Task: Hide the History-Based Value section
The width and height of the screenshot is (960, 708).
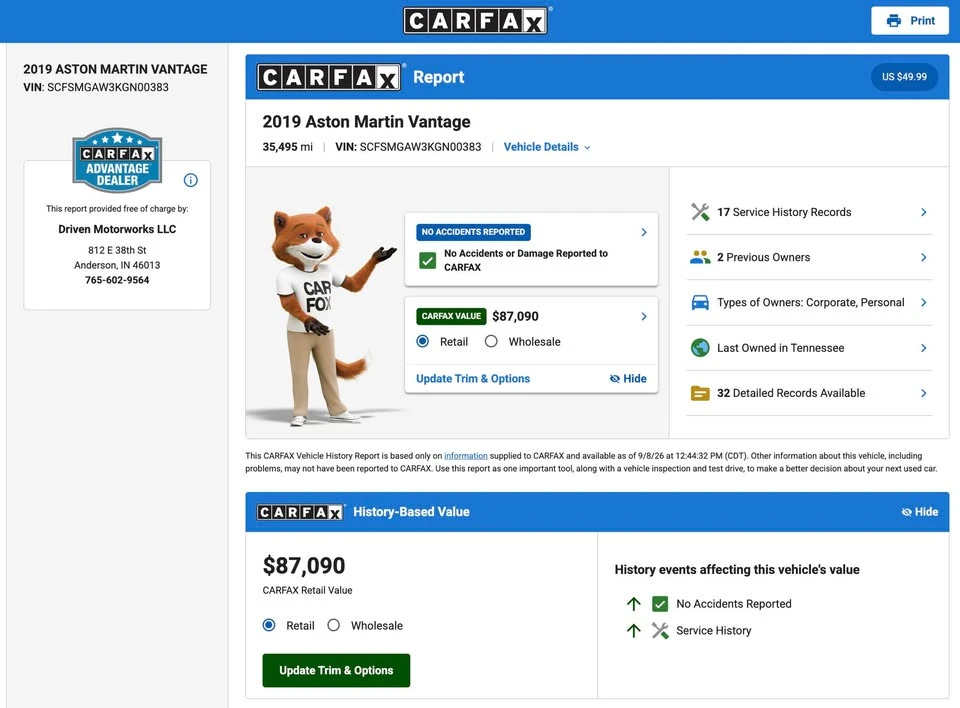Action: [x=920, y=512]
